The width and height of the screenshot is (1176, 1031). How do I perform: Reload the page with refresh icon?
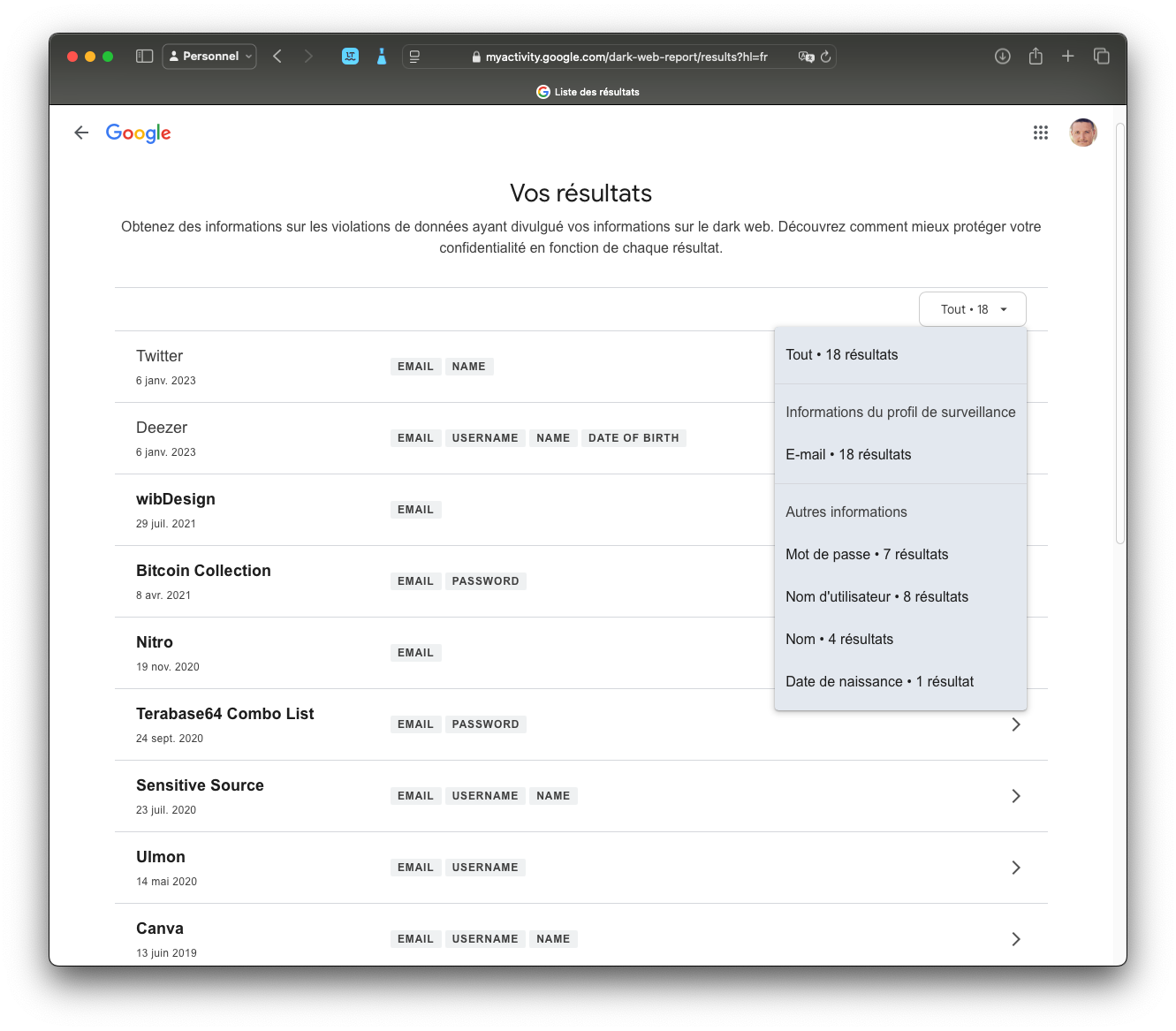tap(825, 57)
